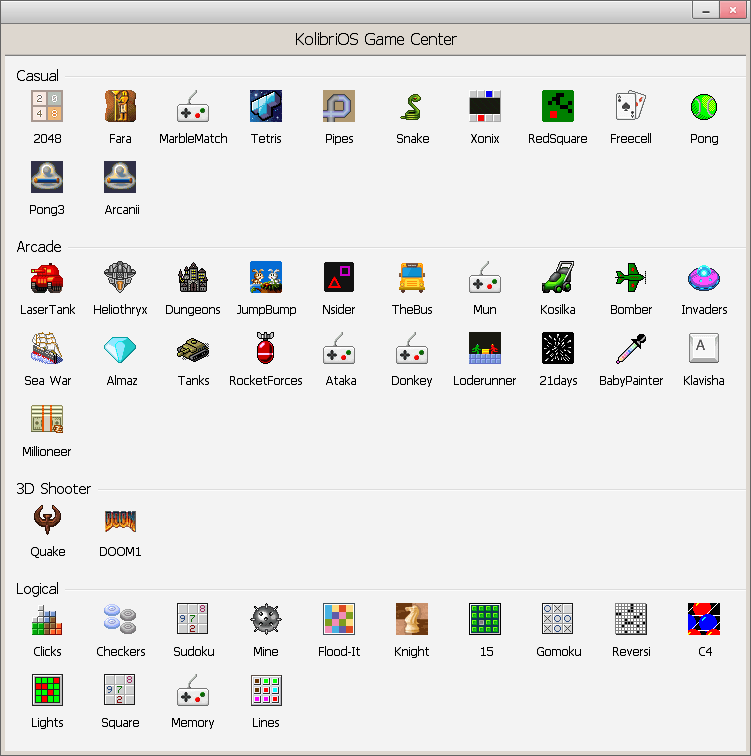Start the Checkers board game

(x=120, y=619)
